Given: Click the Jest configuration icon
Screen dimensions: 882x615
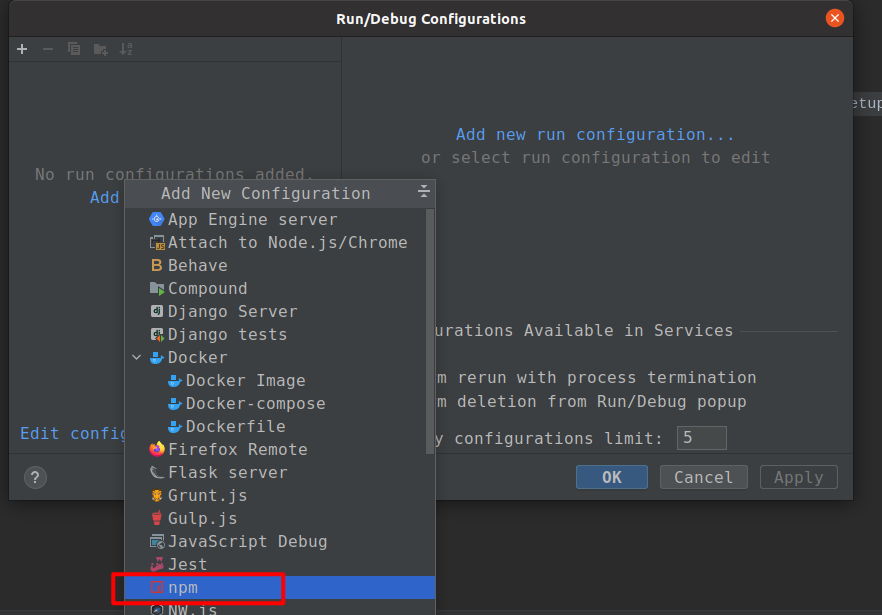Looking at the screenshot, I should pyautogui.click(x=156, y=565).
